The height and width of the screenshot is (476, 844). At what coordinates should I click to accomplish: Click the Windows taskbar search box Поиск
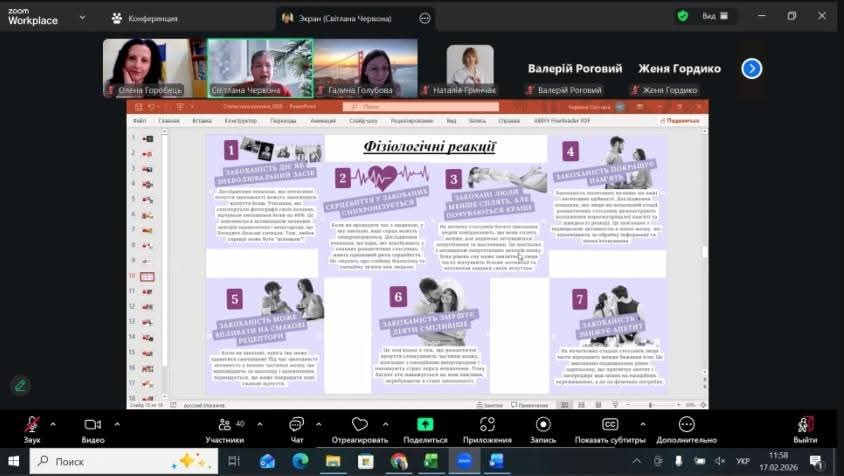click(105, 461)
